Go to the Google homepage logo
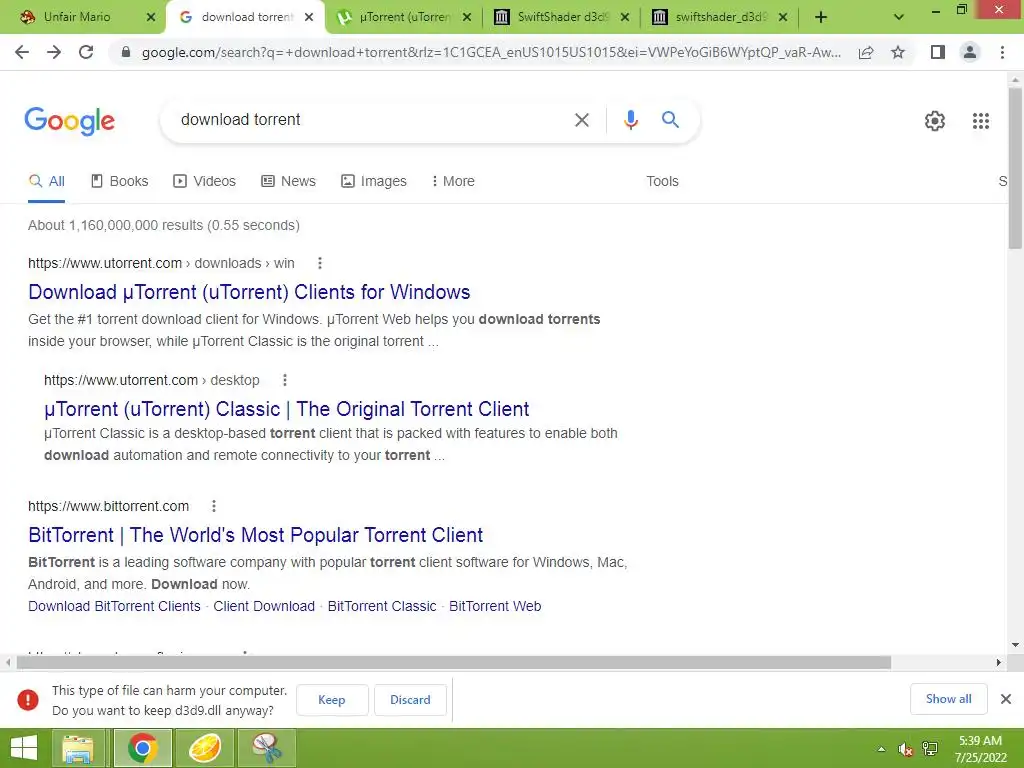 (69, 121)
